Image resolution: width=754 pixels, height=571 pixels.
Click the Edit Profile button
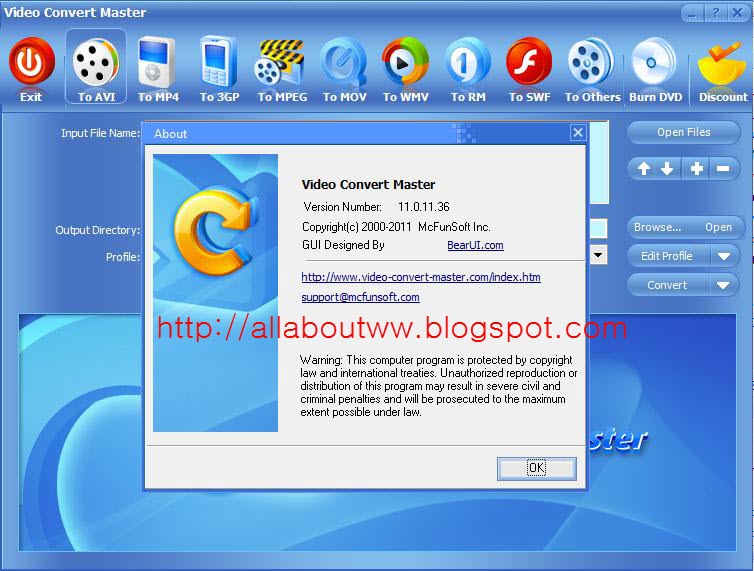pos(666,256)
